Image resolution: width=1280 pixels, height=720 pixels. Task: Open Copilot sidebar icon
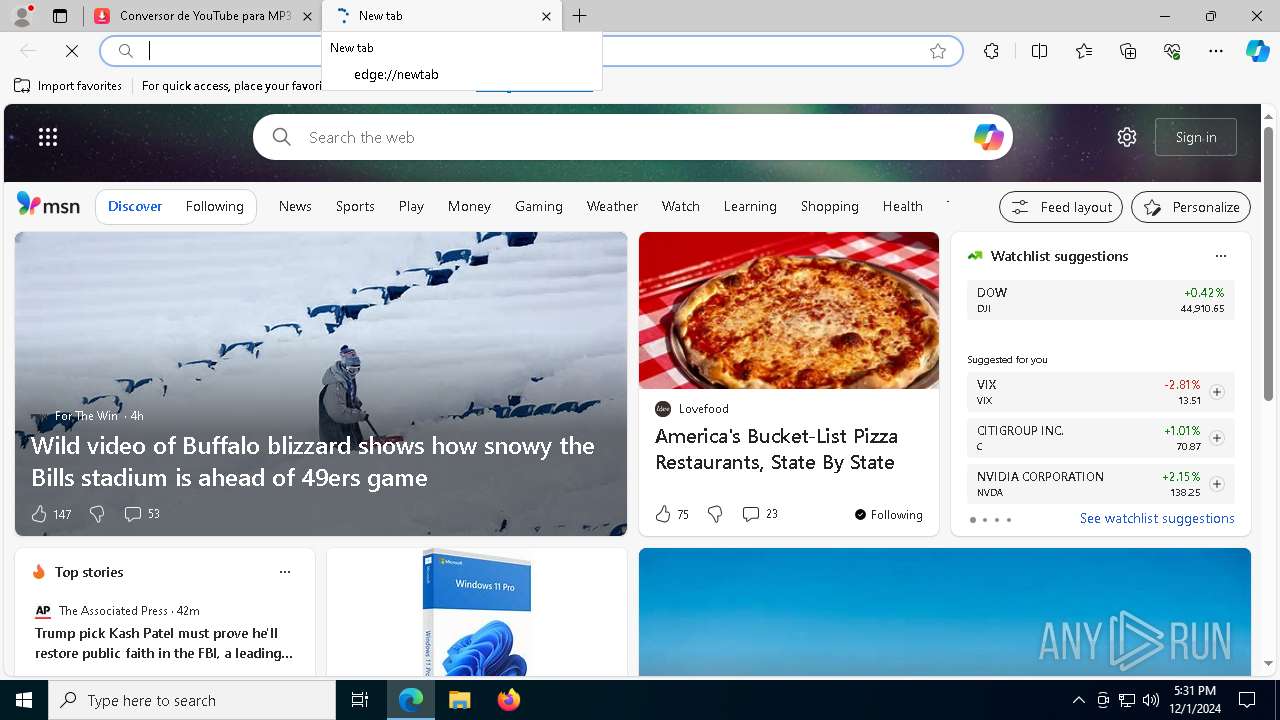click(x=1257, y=51)
